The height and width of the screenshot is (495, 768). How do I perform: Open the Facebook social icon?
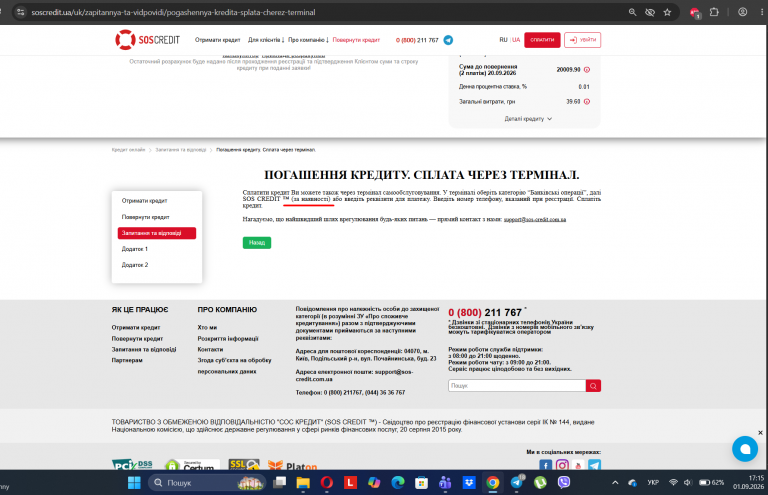(x=545, y=465)
